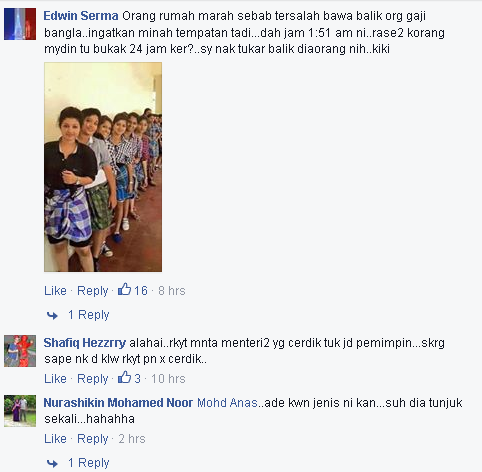482x472 pixels.
Task: Open Shafiq Hezzrry's profile name link
Action: coord(85,343)
